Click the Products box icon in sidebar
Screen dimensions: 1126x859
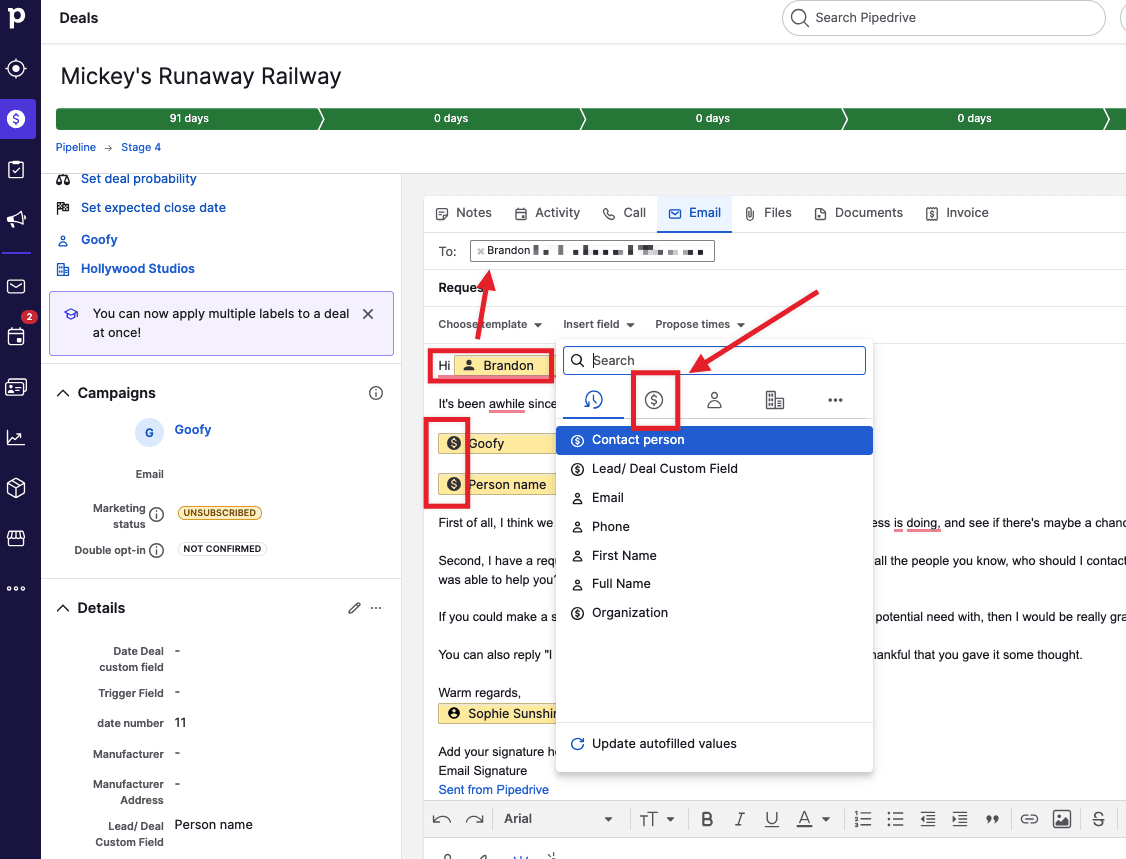coord(16,488)
